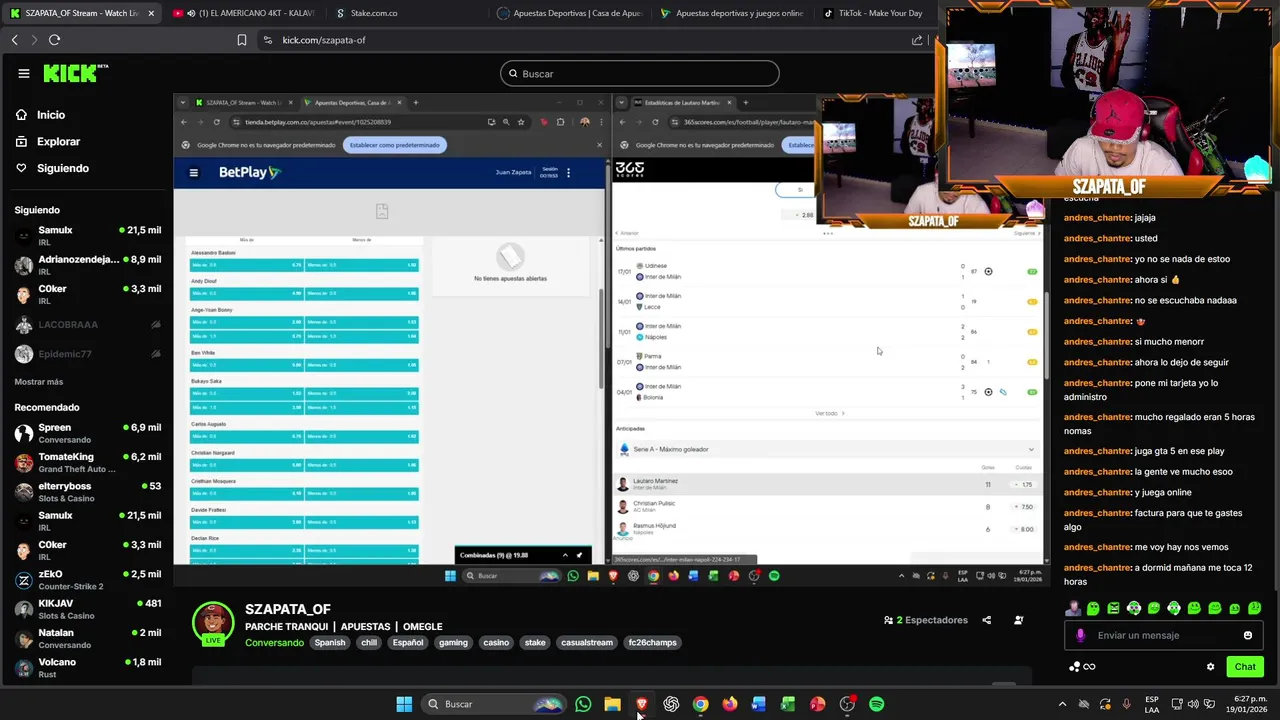Open the emoji picker in chat input
1280x720 pixels.
tap(1247, 635)
